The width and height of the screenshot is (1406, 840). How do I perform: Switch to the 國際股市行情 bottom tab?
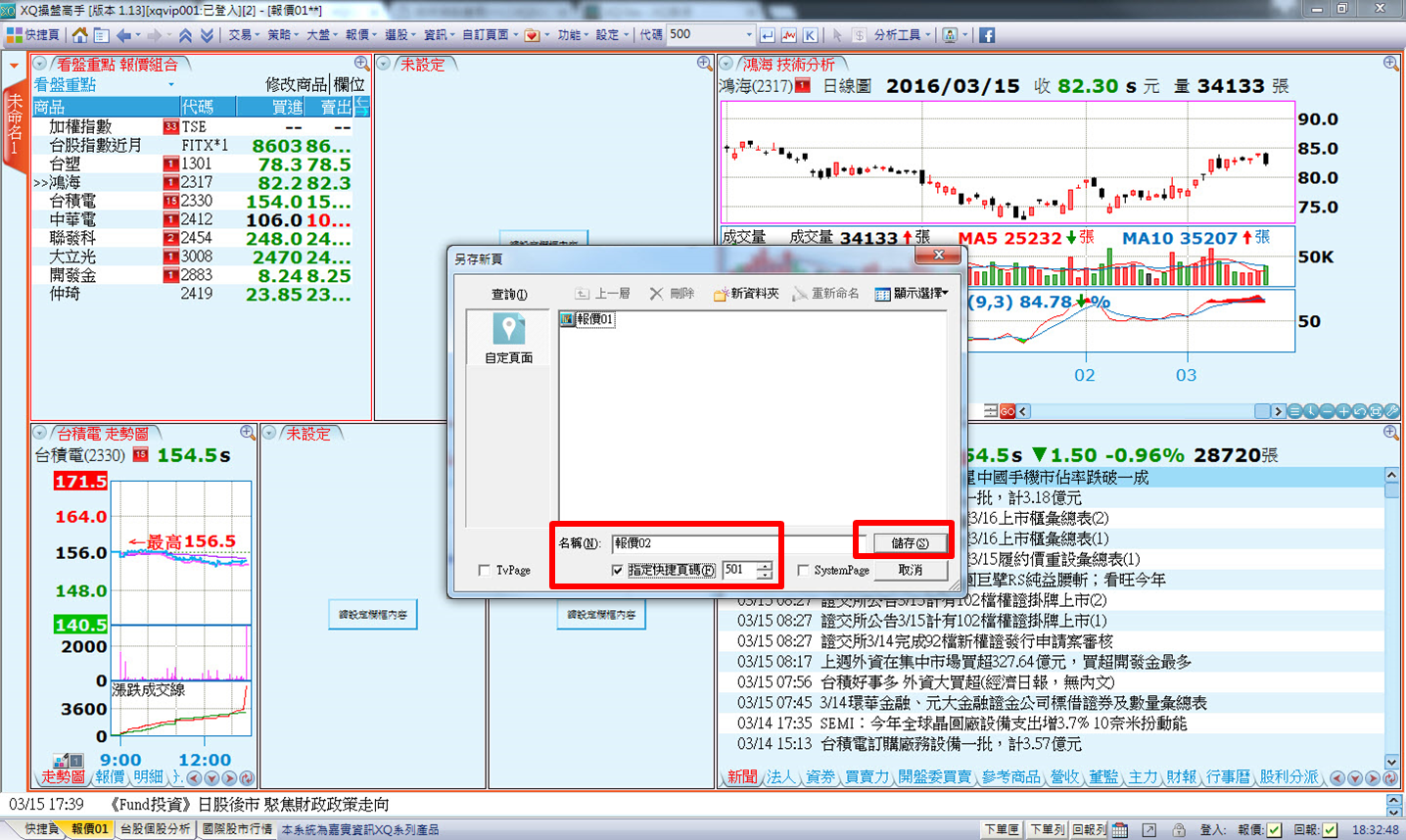coord(238,829)
